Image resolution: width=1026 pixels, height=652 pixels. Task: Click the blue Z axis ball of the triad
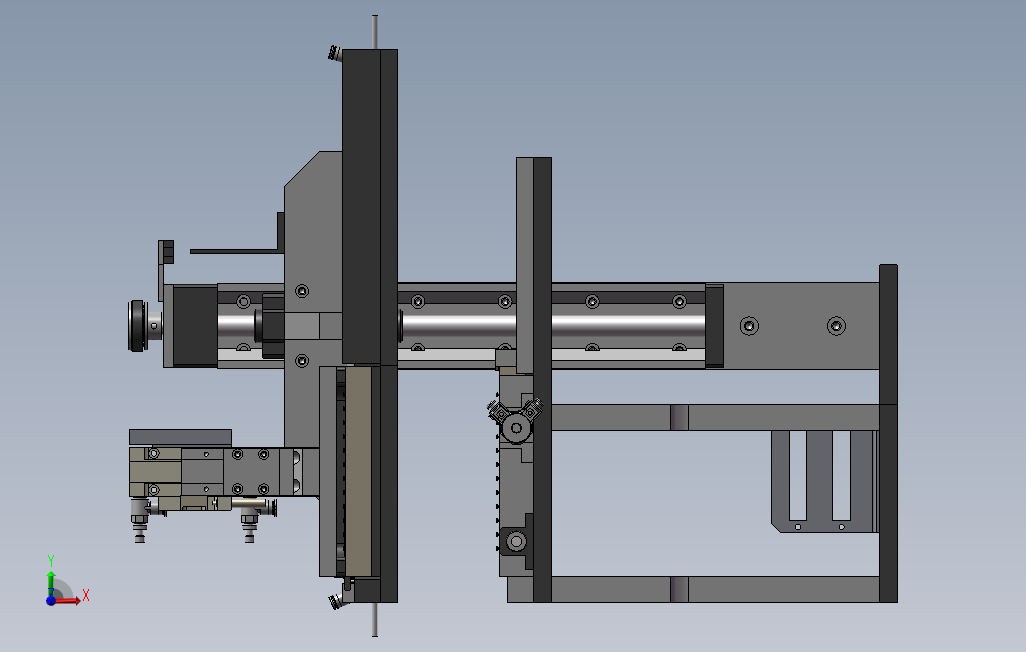(51, 600)
